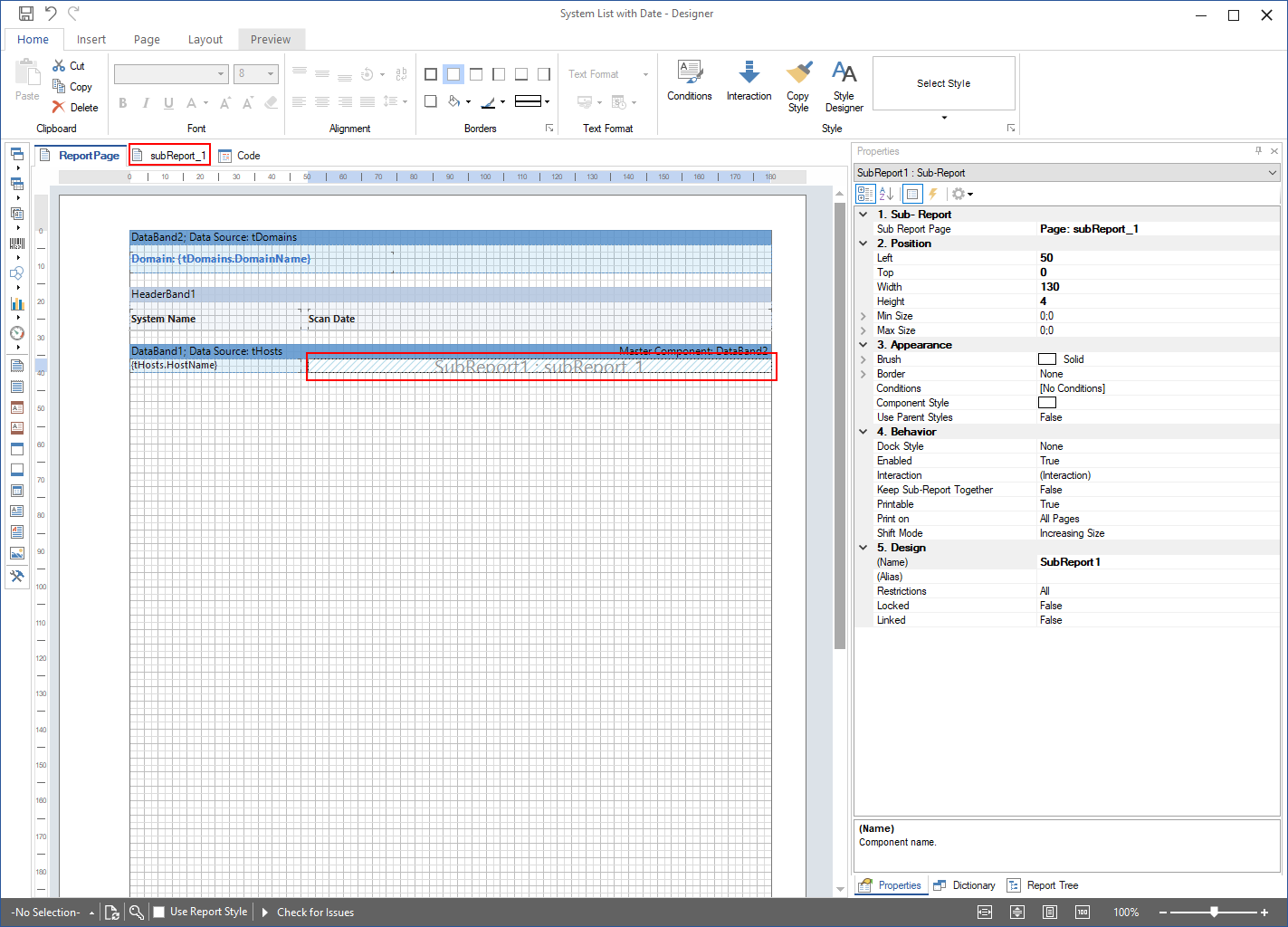The width and height of the screenshot is (1288, 927).
Task: Select the Chart component tool
Action: click(16, 303)
